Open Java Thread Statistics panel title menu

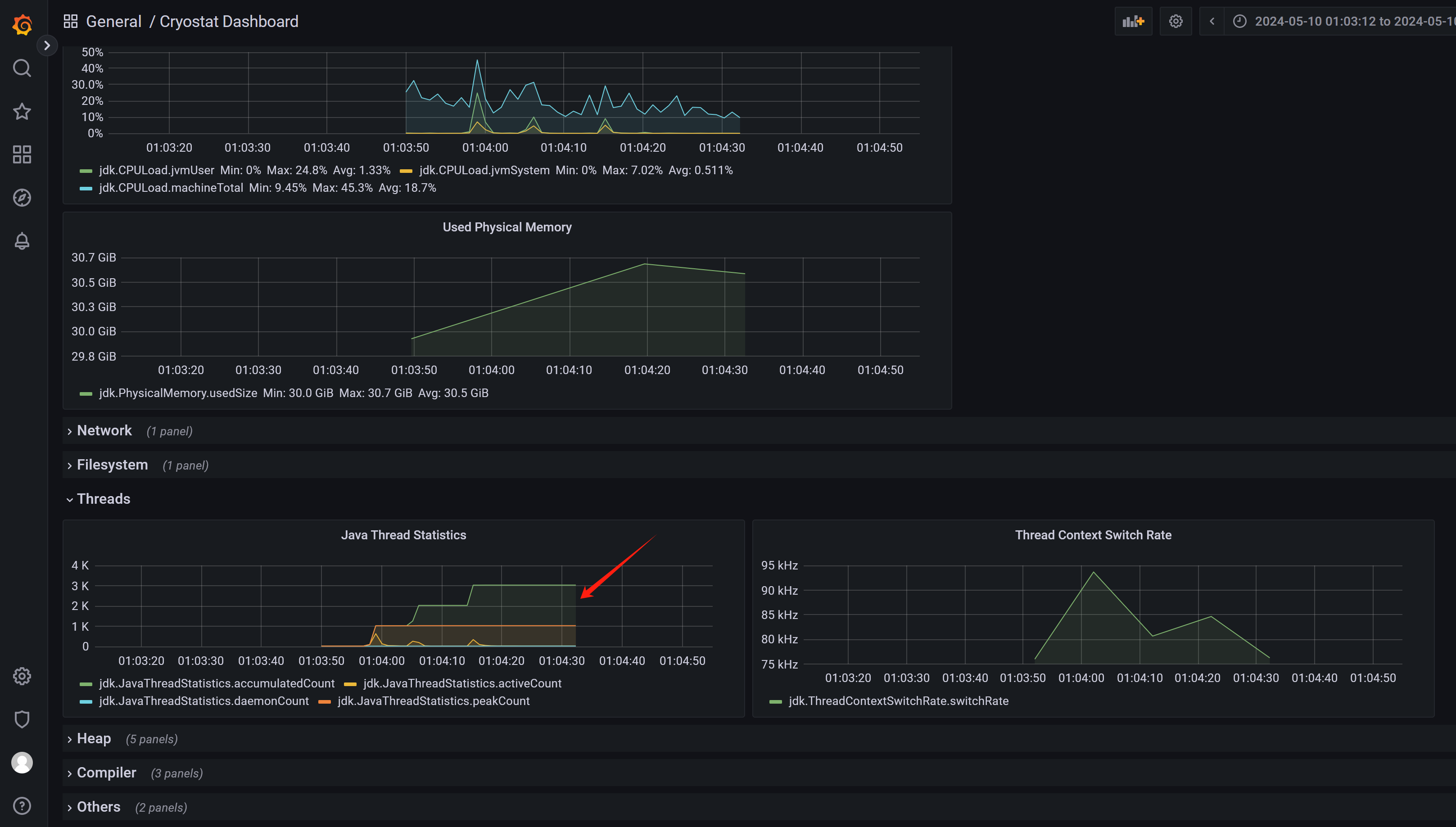[x=403, y=535]
